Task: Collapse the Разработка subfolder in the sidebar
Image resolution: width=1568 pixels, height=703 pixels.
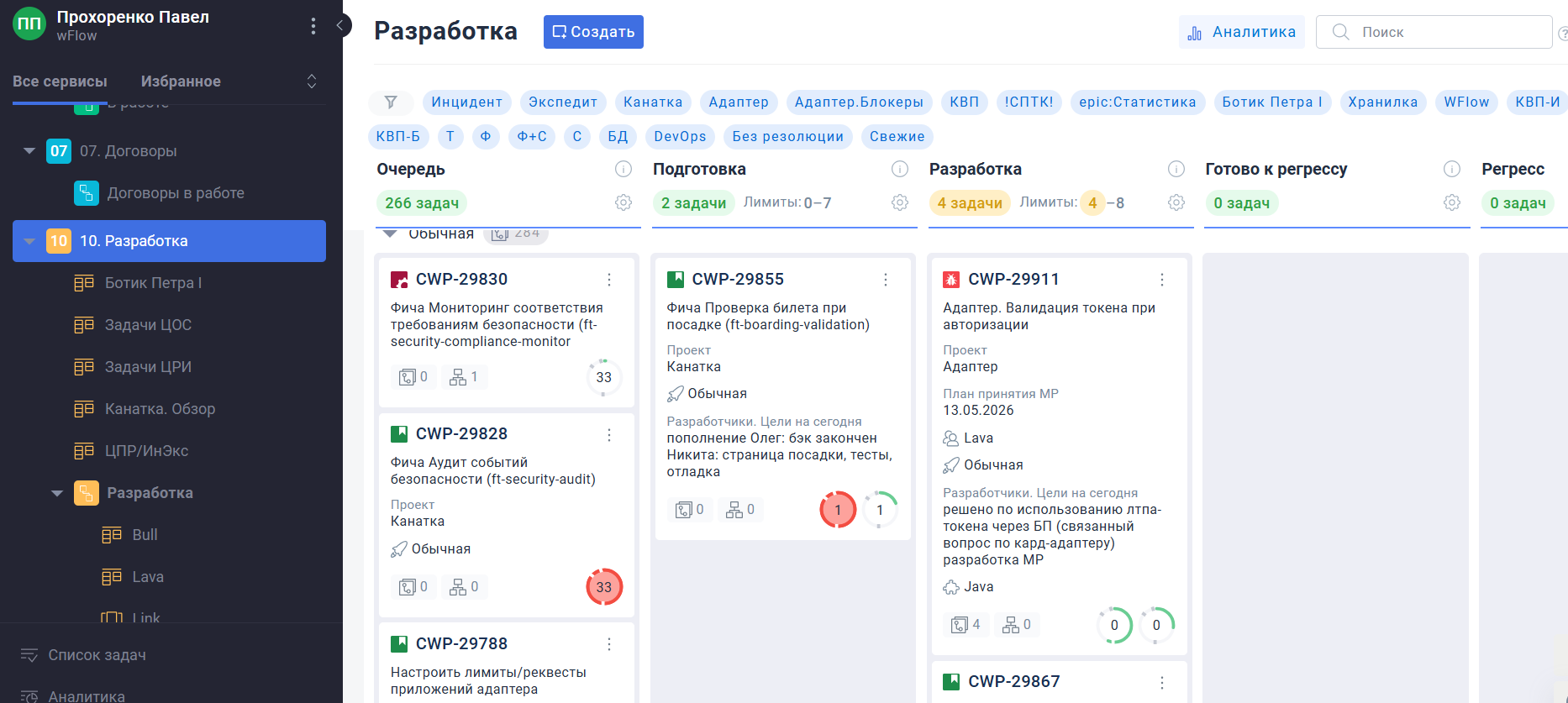Action: pyautogui.click(x=57, y=493)
